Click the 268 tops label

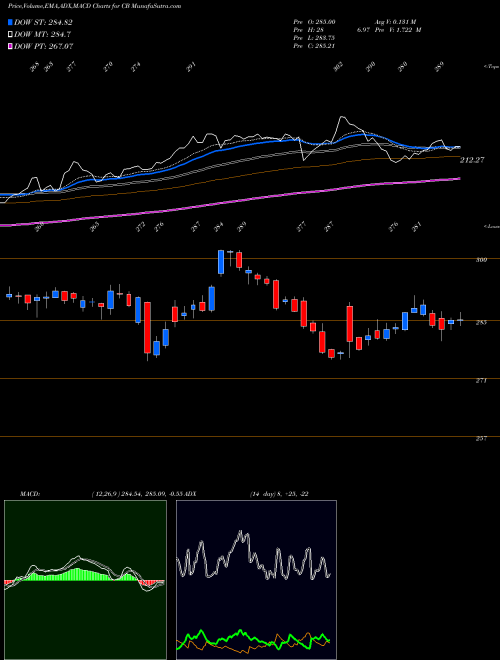coord(35,67)
